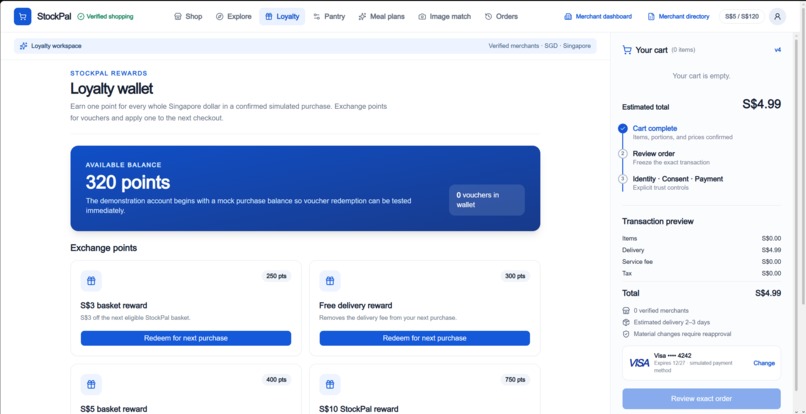Change the Visa 4242 payment method
Viewport: 806px width, 414px height.
coord(764,363)
